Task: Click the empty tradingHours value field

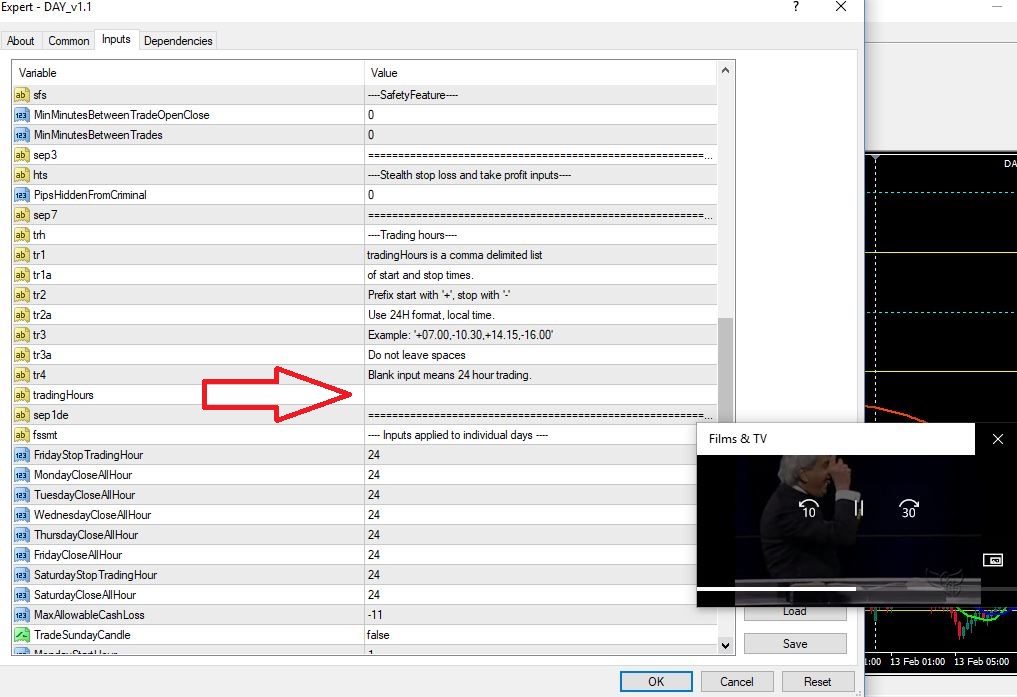Action: 540,395
